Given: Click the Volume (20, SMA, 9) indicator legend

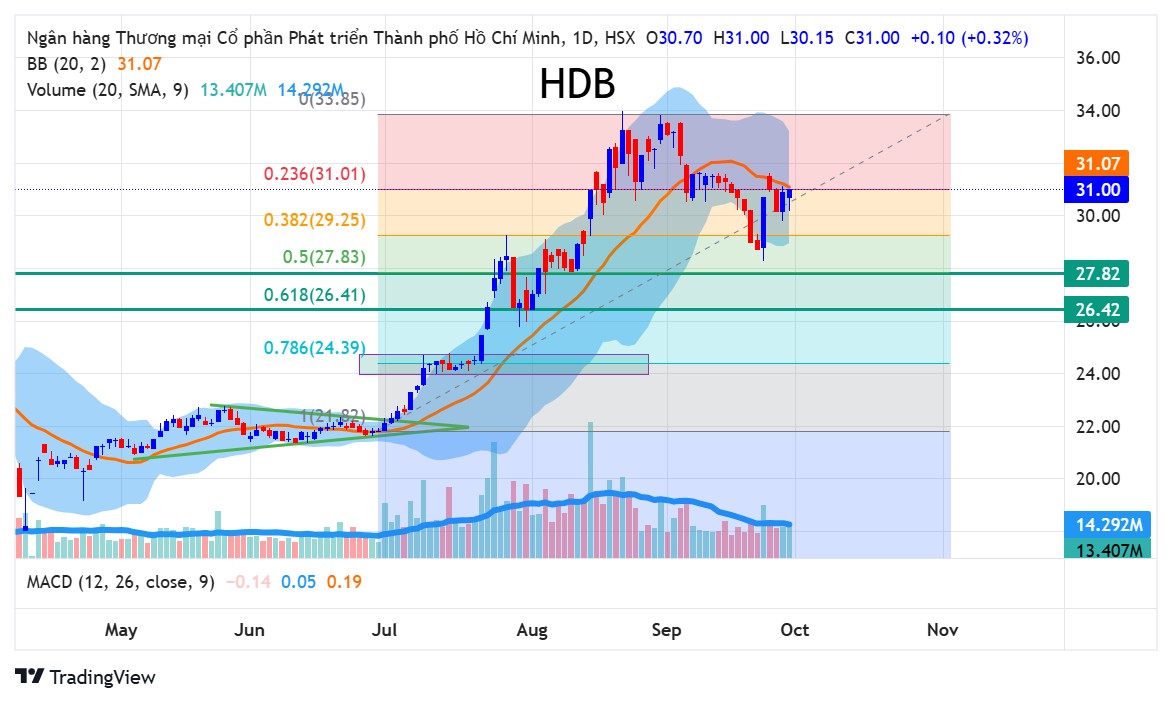Looking at the screenshot, I should (x=108, y=90).
